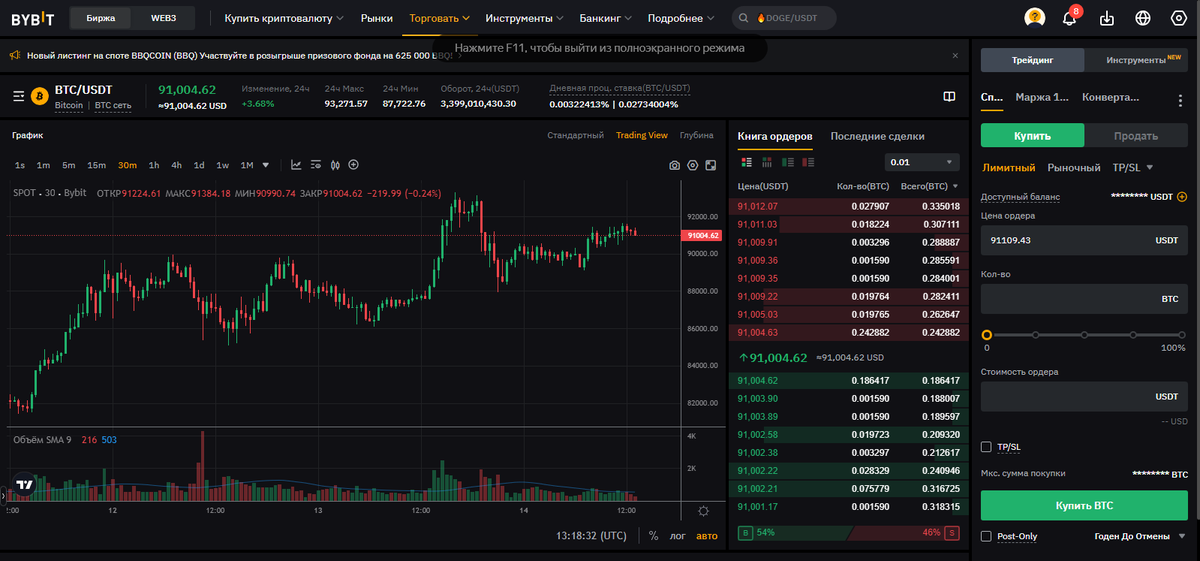
Task: Click the quantity slider handle at 0
Action: click(x=987, y=335)
